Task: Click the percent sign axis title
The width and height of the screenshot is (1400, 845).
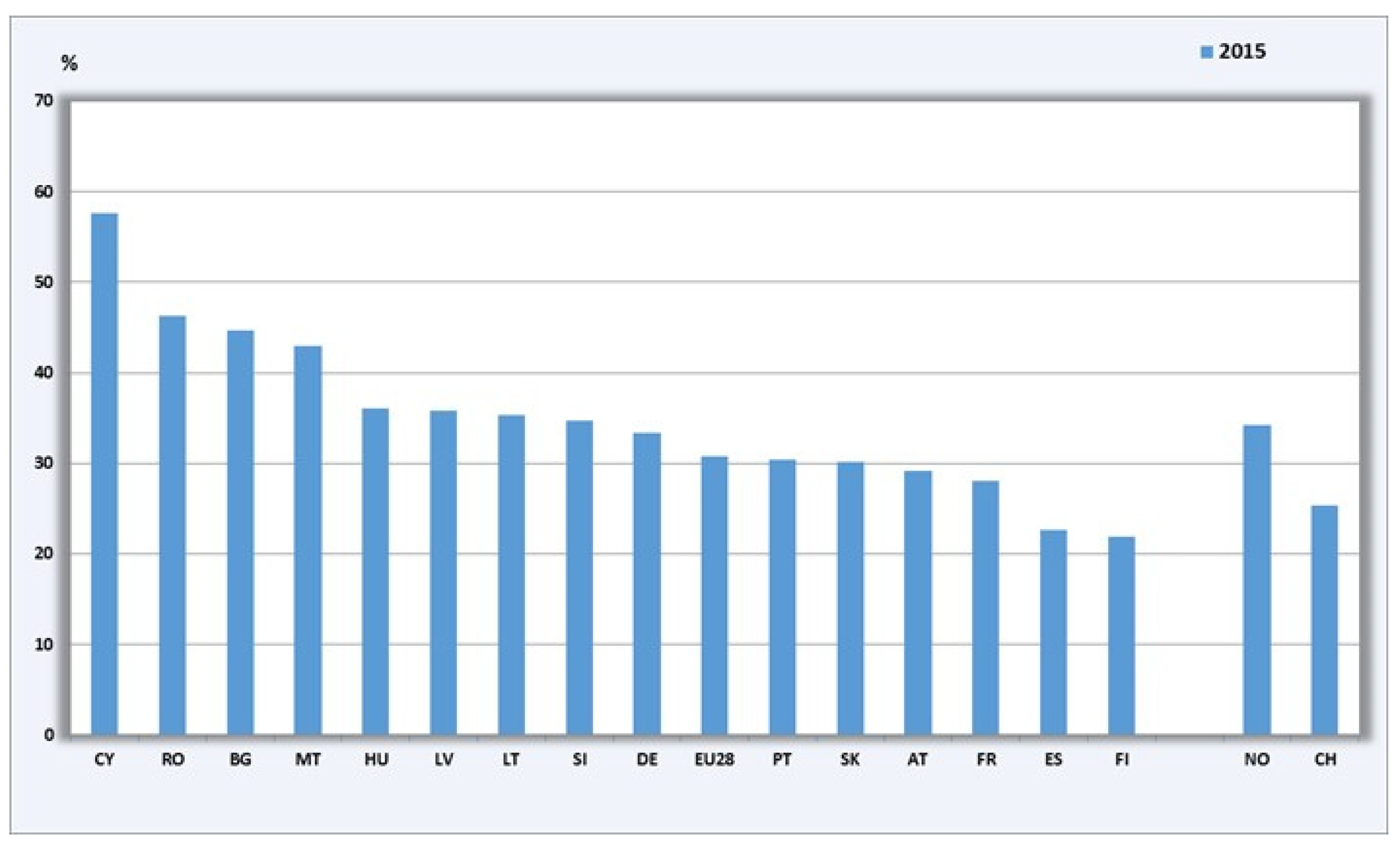Action: click(69, 63)
